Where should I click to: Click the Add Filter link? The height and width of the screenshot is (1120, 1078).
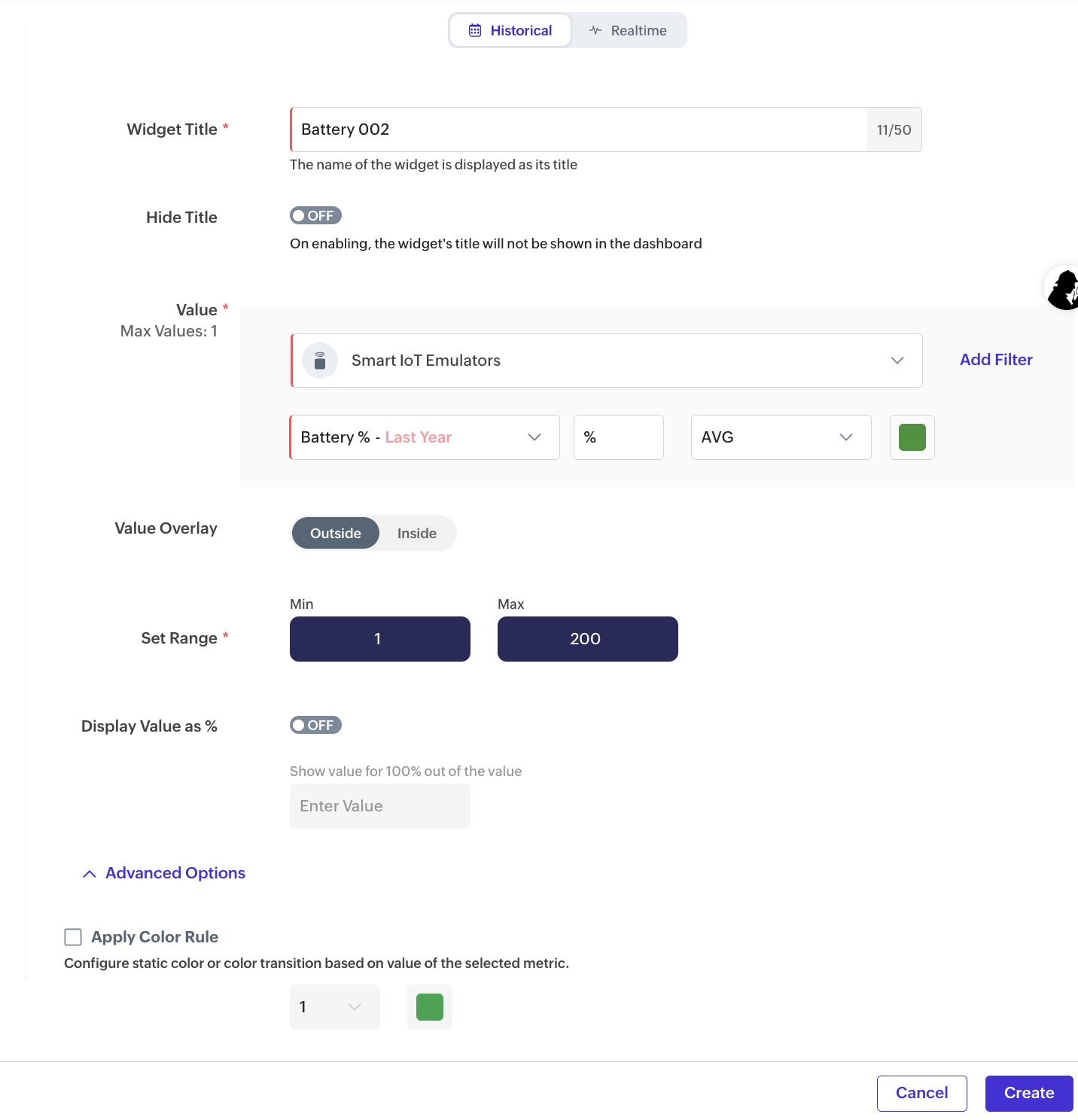click(x=996, y=360)
